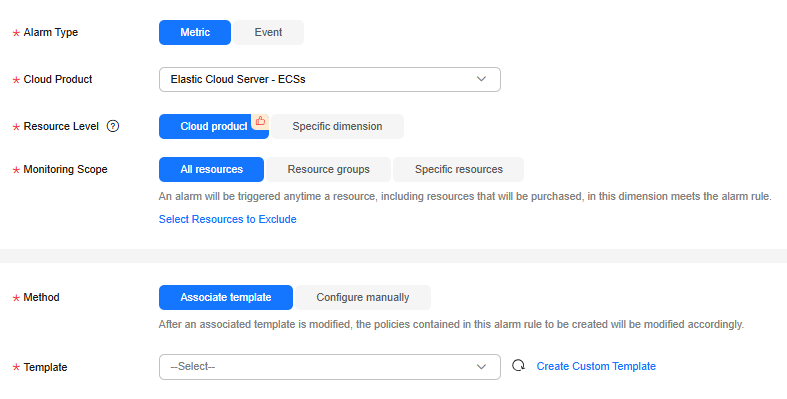Choose Specific dimension resource level

tap(337, 126)
